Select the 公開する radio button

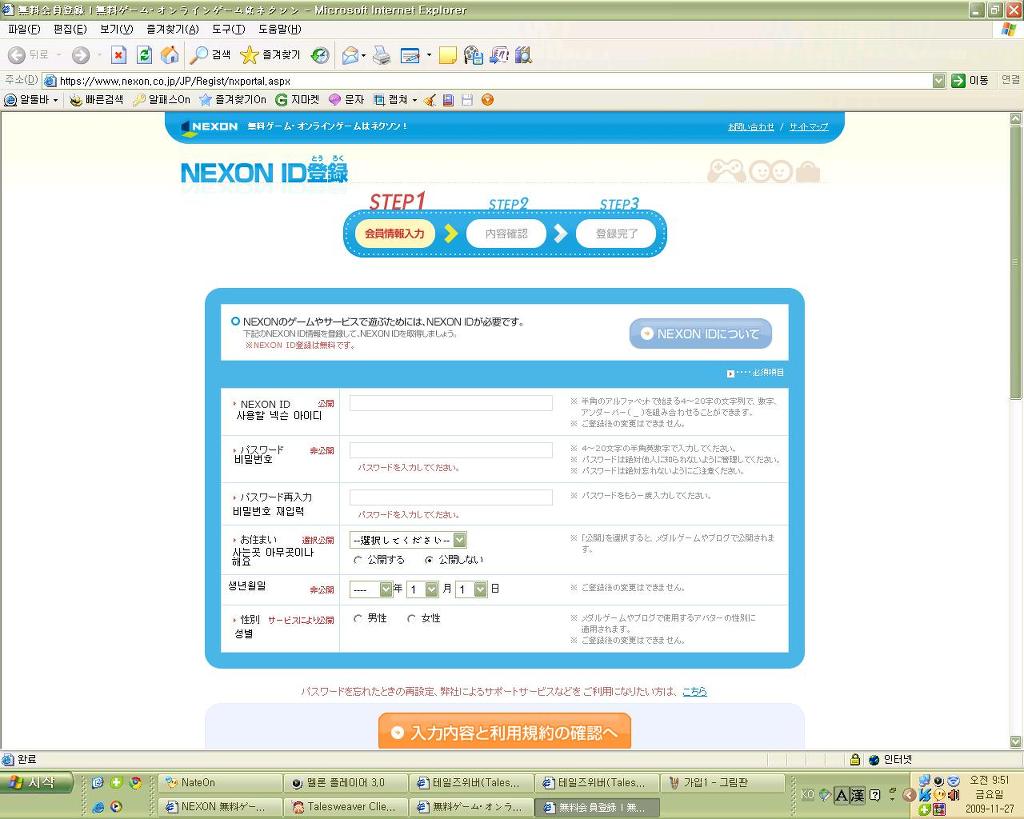pos(357,560)
